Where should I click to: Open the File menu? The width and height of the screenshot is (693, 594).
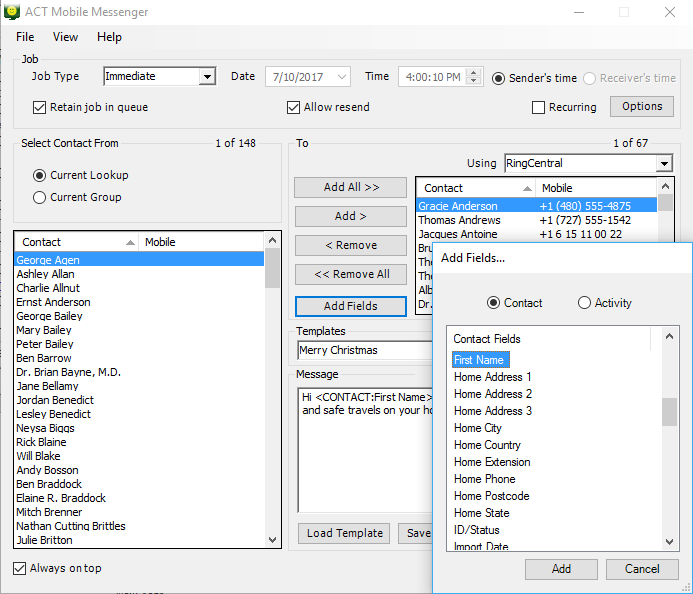tap(25, 37)
